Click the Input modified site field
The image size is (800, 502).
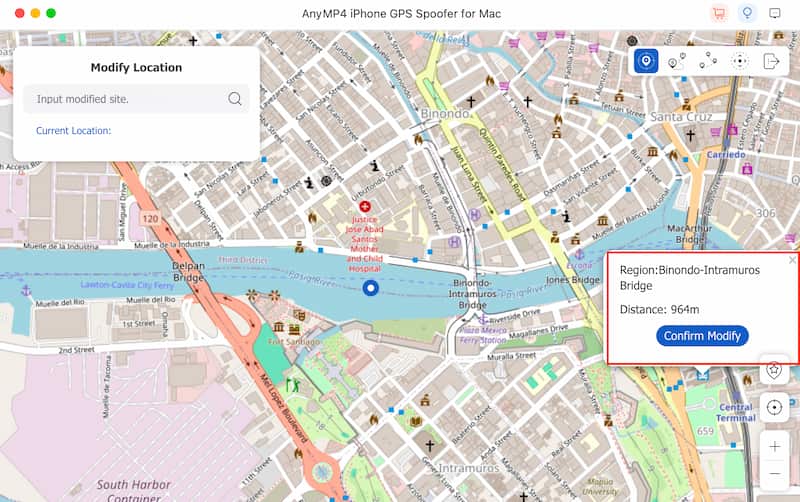(125, 99)
